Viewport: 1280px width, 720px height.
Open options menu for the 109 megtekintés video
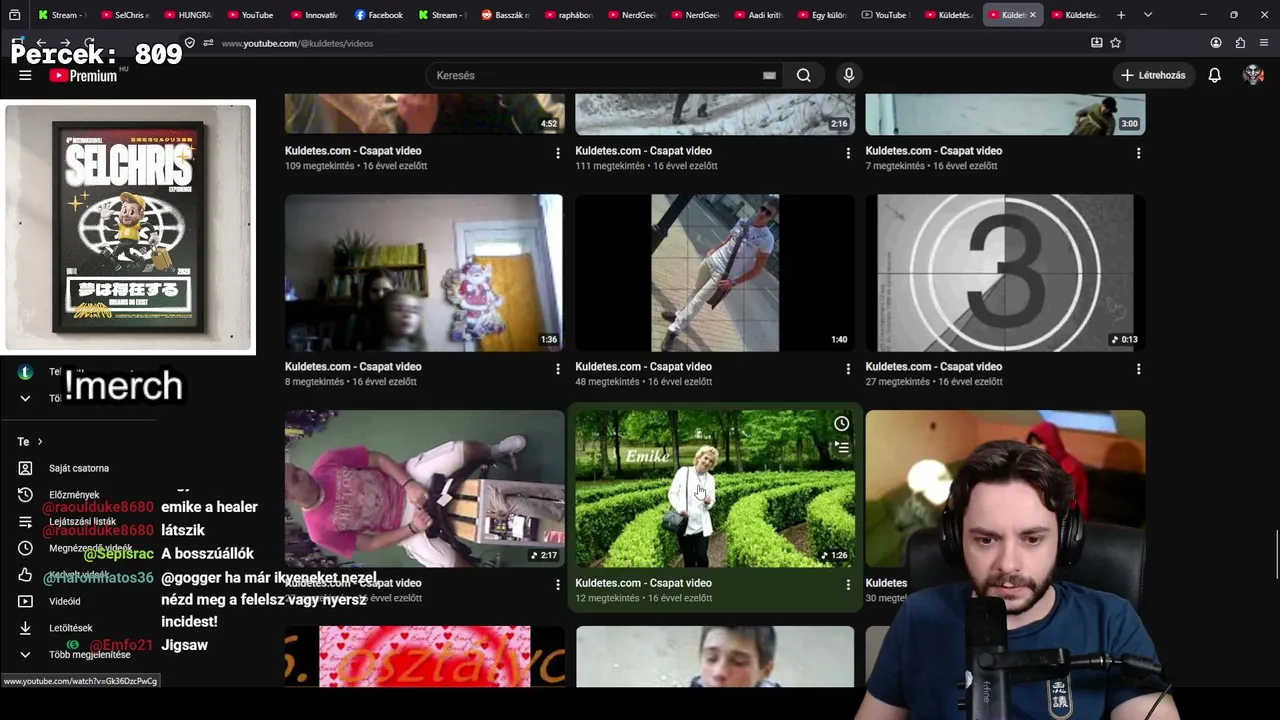tap(558, 153)
